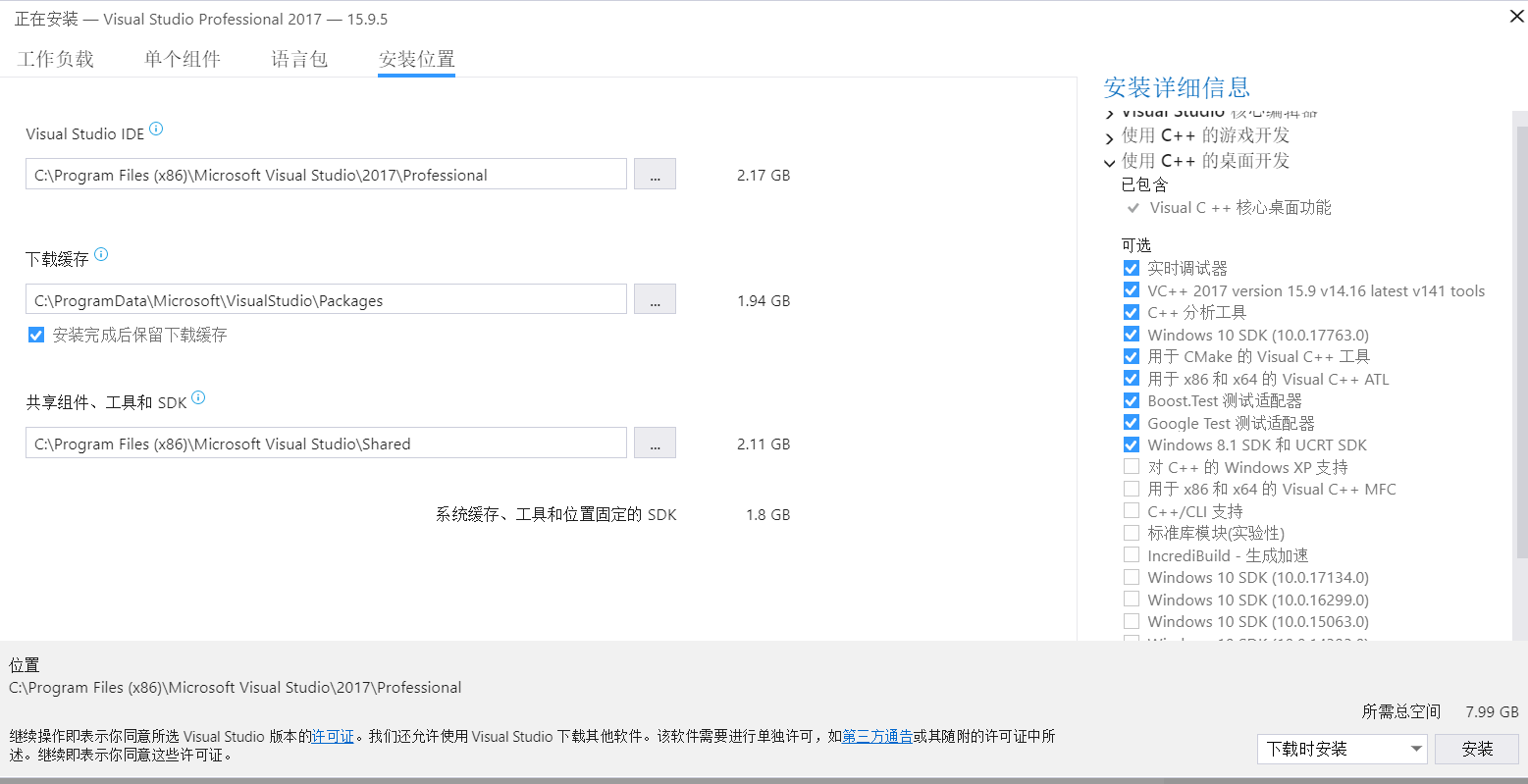1528x784 pixels.
Task: Click the installation details scrollbar
Action: click(1521, 341)
